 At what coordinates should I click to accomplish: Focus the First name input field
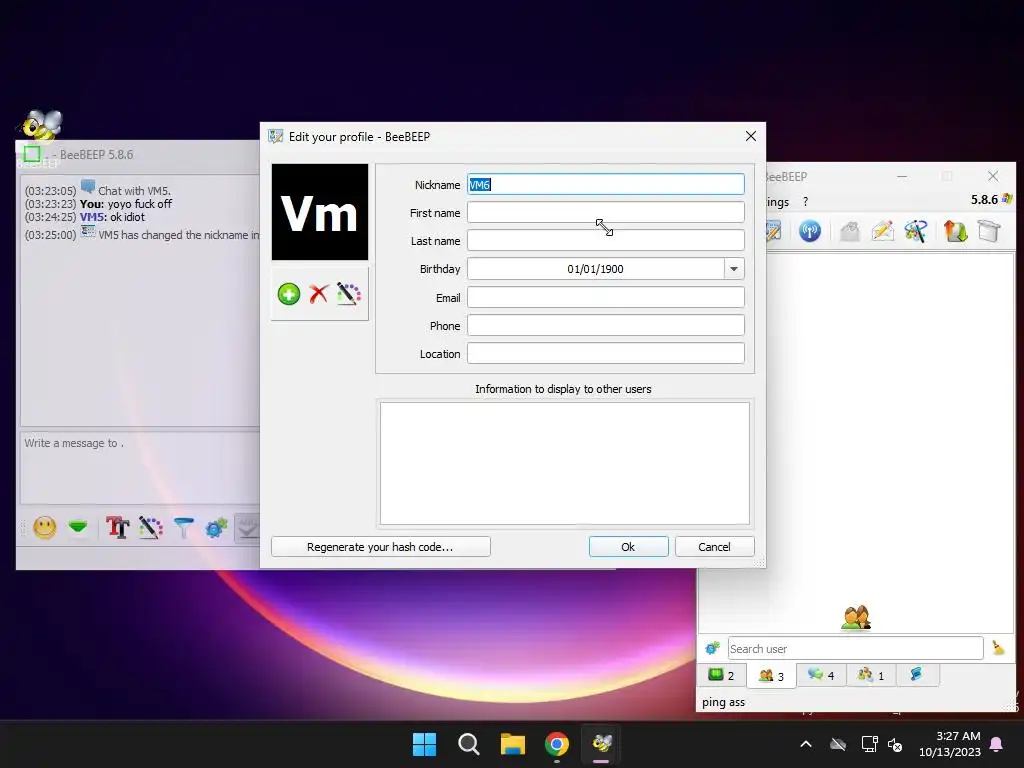click(x=605, y=212)
